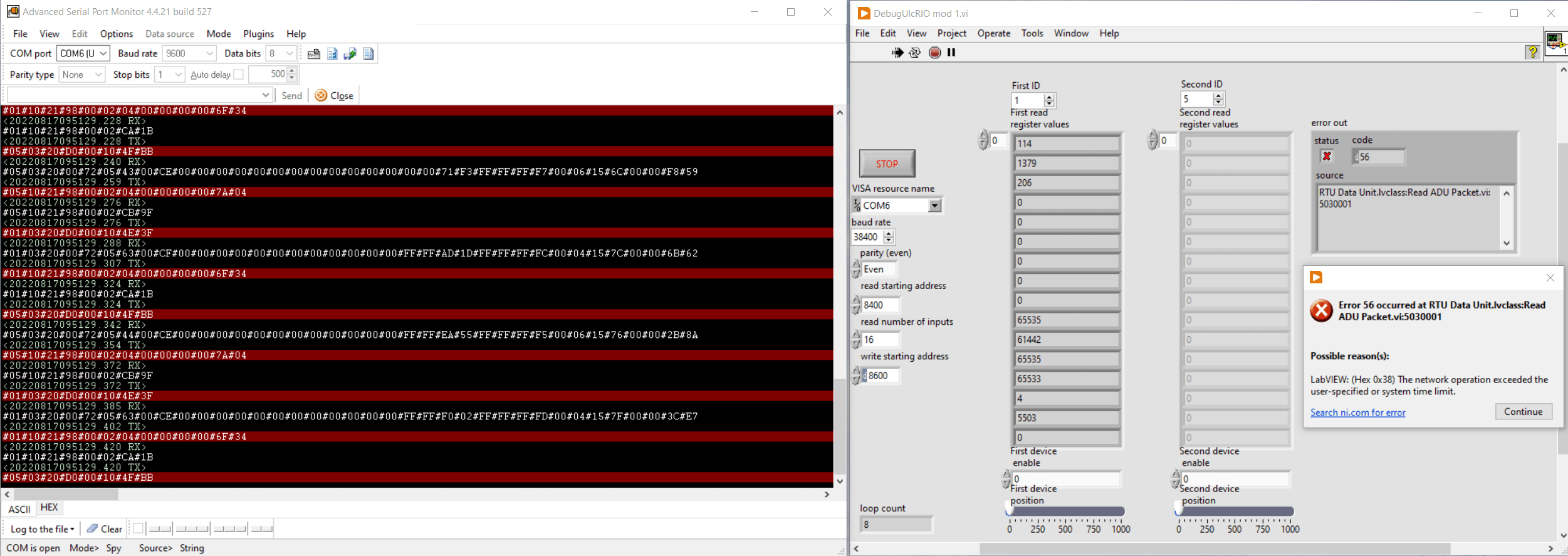Click the Close port button
Image resolution: width=1568 pixels, height=556 pixels.
tap(334, 95)
